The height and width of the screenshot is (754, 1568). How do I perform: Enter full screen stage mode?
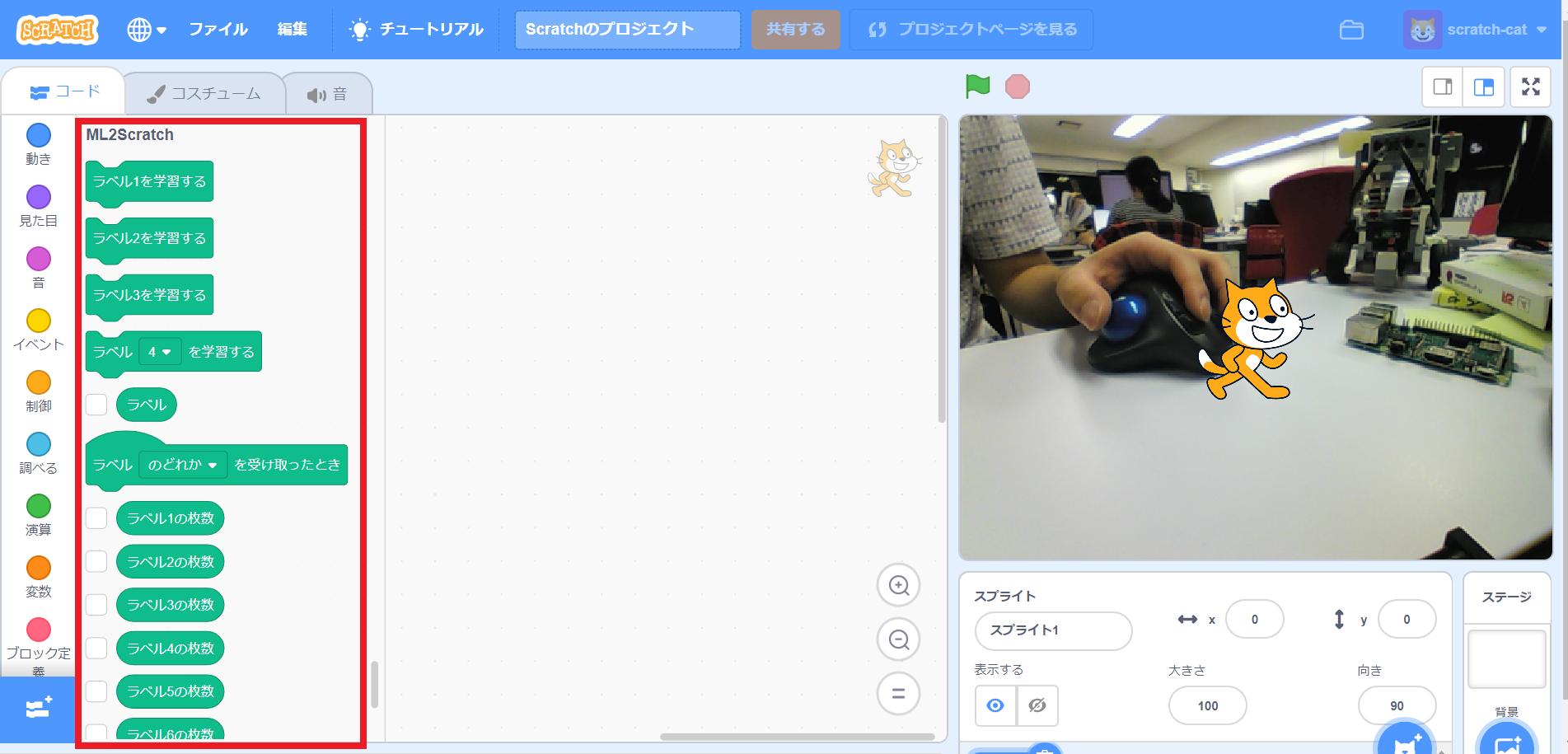coord(1530,86)
